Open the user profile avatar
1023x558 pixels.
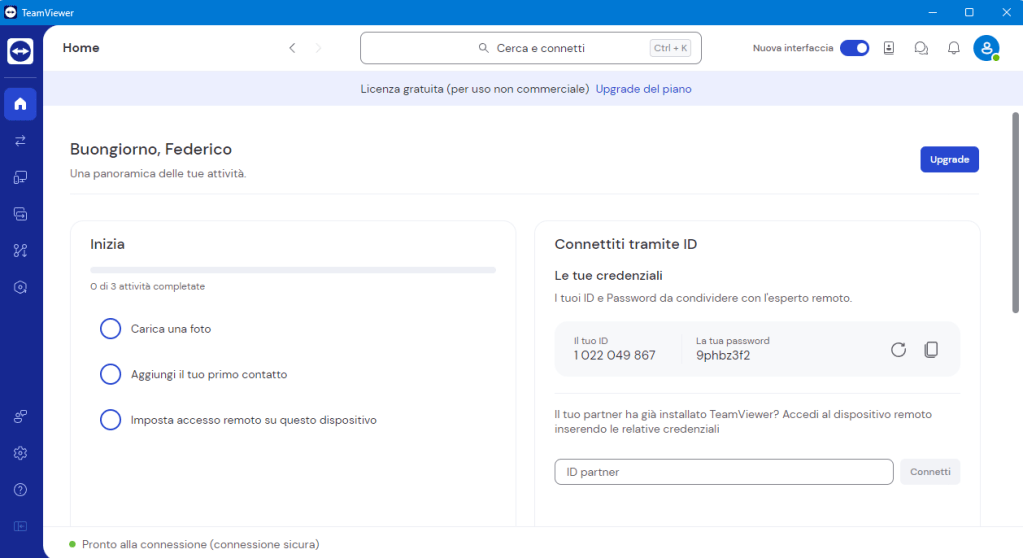(986, 48)
